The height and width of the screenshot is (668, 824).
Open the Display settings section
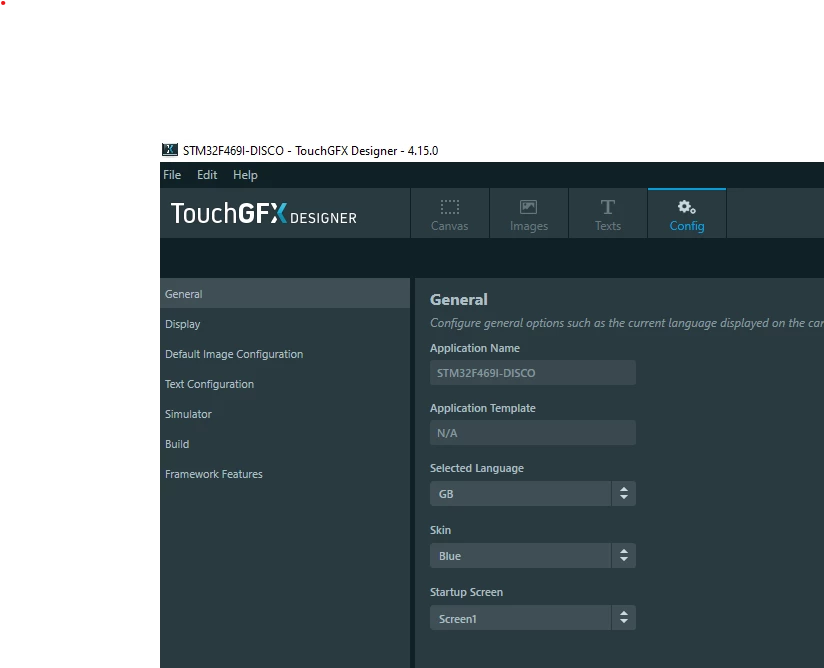pos(285,324)
